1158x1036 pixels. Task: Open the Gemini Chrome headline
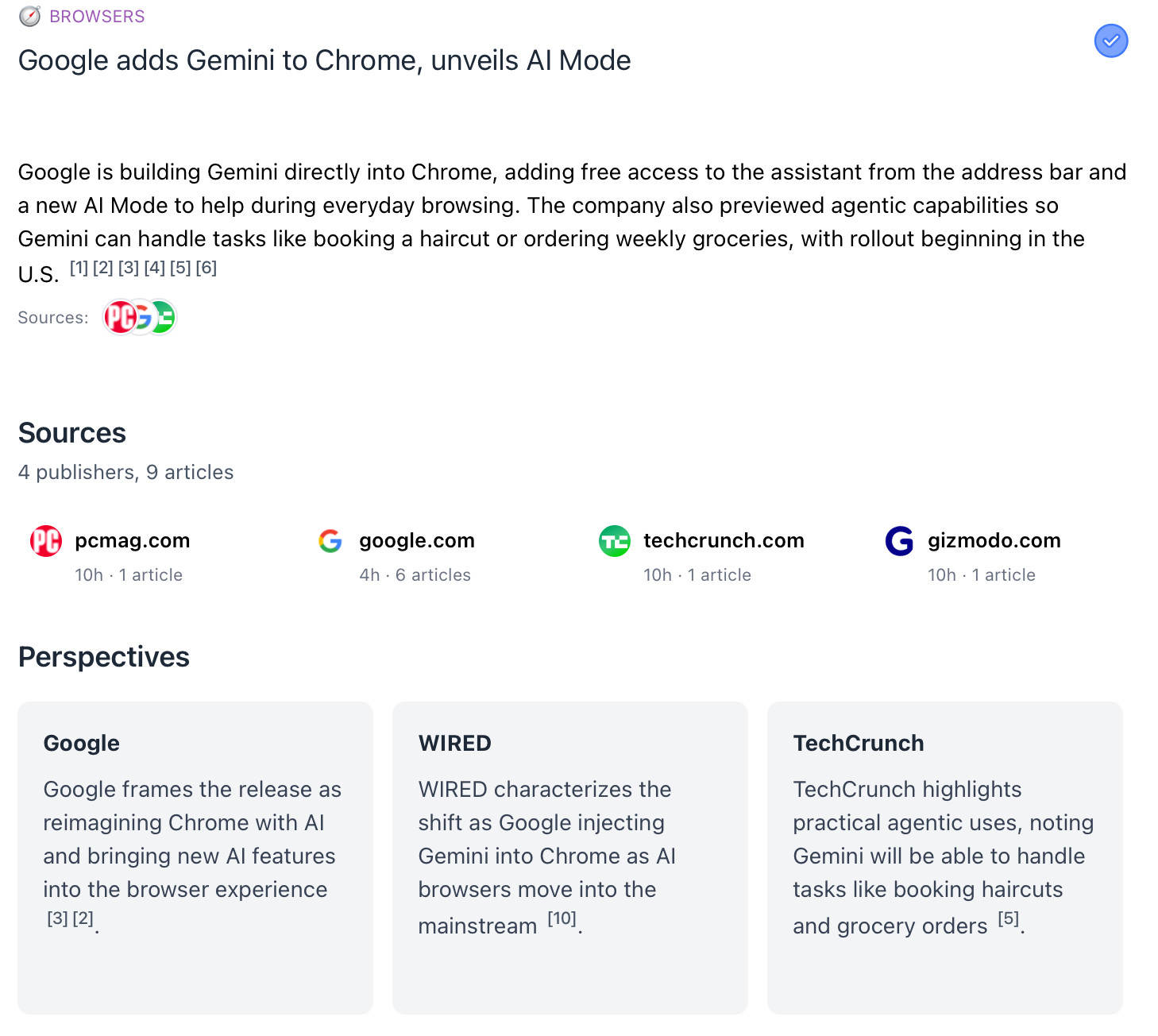pyautogui.click(x=324, y=60)
